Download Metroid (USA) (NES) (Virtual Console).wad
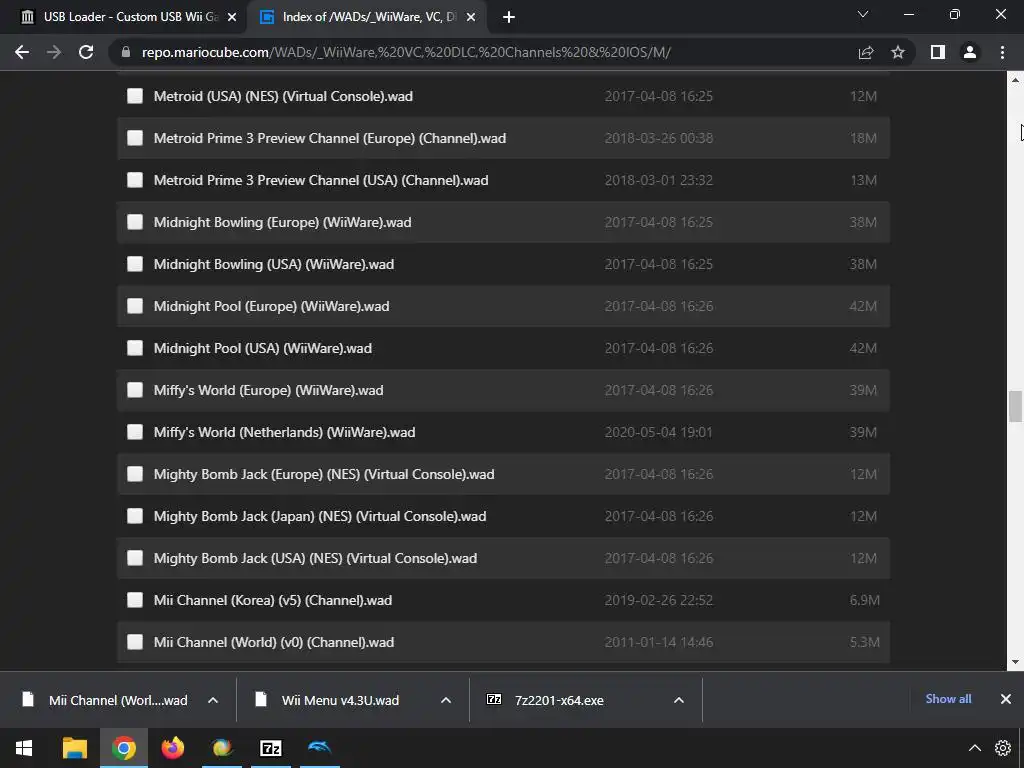 [x=283, y=97]
